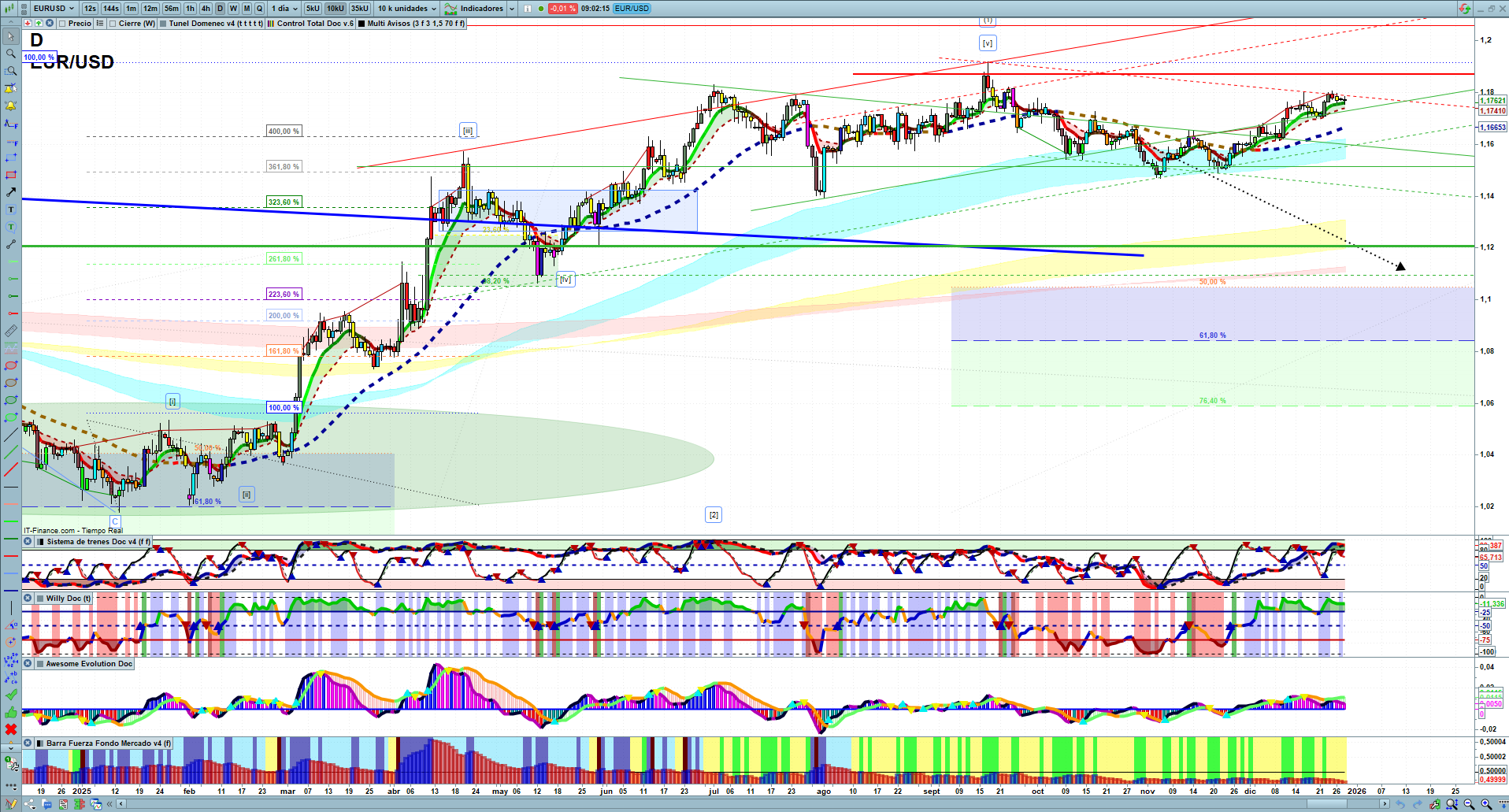This screenshot has height=812, width=1509.
Task: Close price panel with blue X icon
Action: [x=49, y=24]
